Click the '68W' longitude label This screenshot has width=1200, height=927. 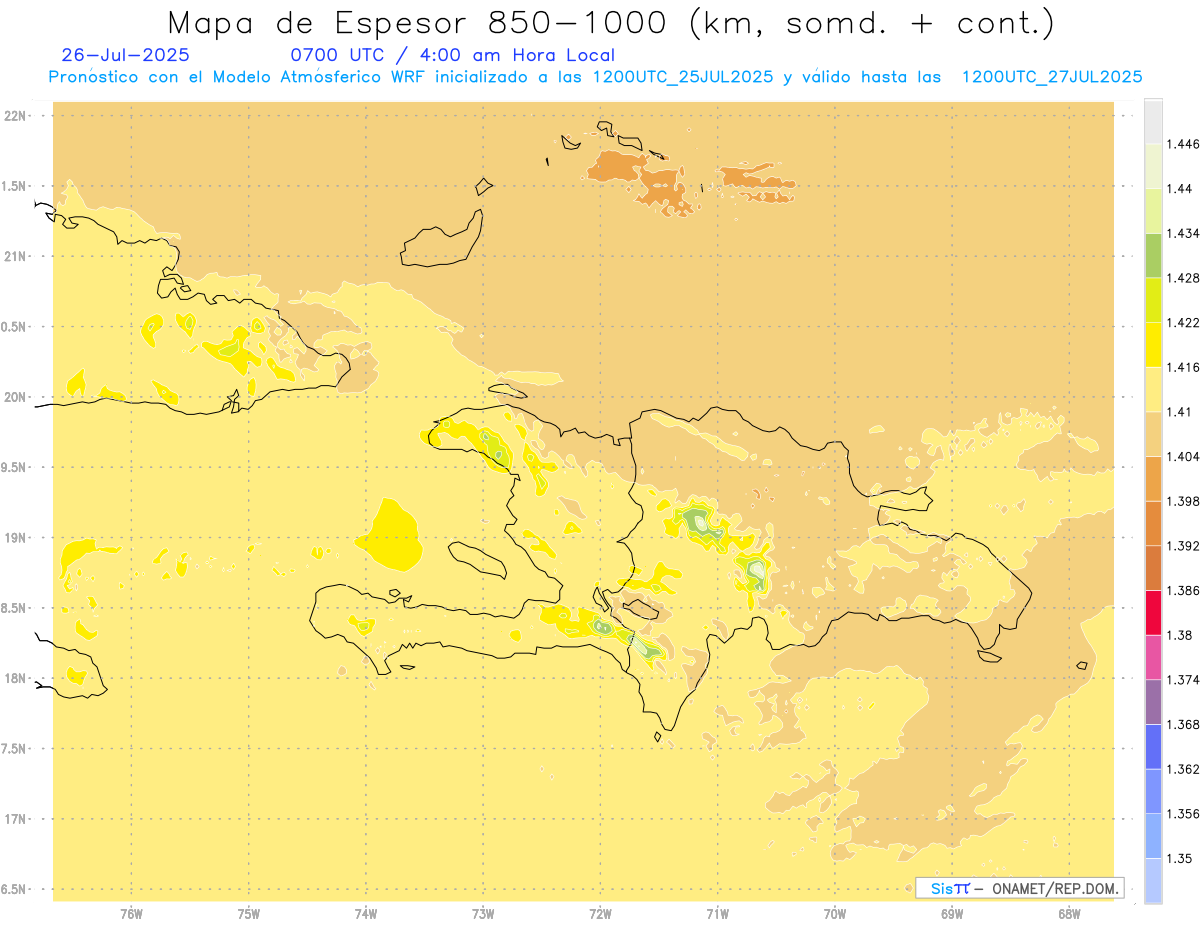[x=1069, y=914]
